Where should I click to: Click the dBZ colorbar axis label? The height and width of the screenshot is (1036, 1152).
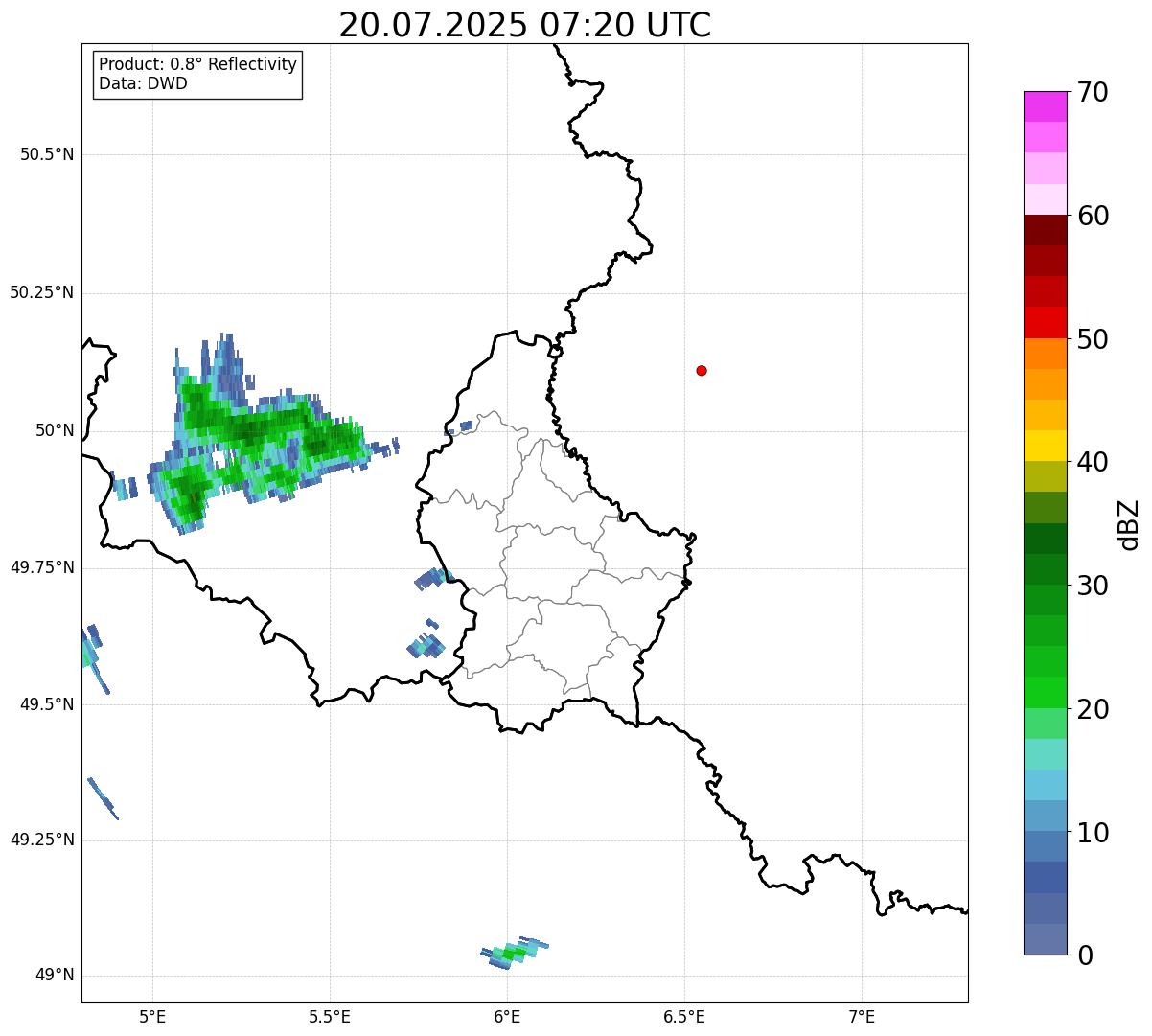click(x=1129, y=523)
